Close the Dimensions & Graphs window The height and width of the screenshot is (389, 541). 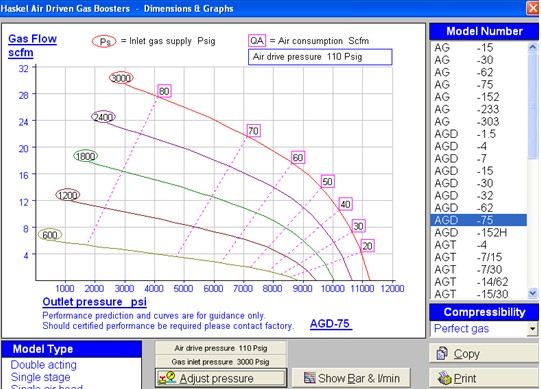pyautogui.click(x=533, y=8)
